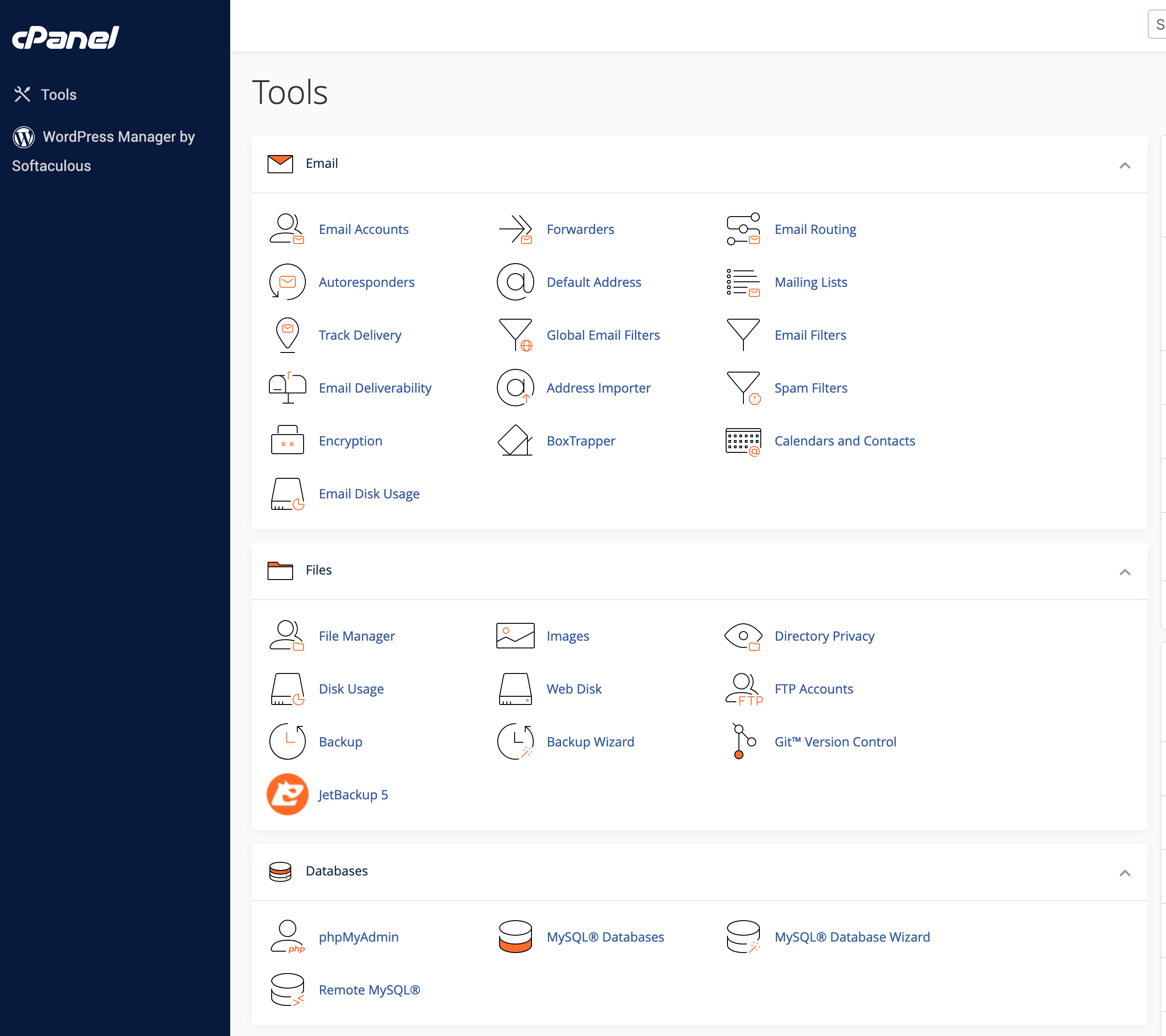Click the Default Address @ icon

(x=515, y=282)
